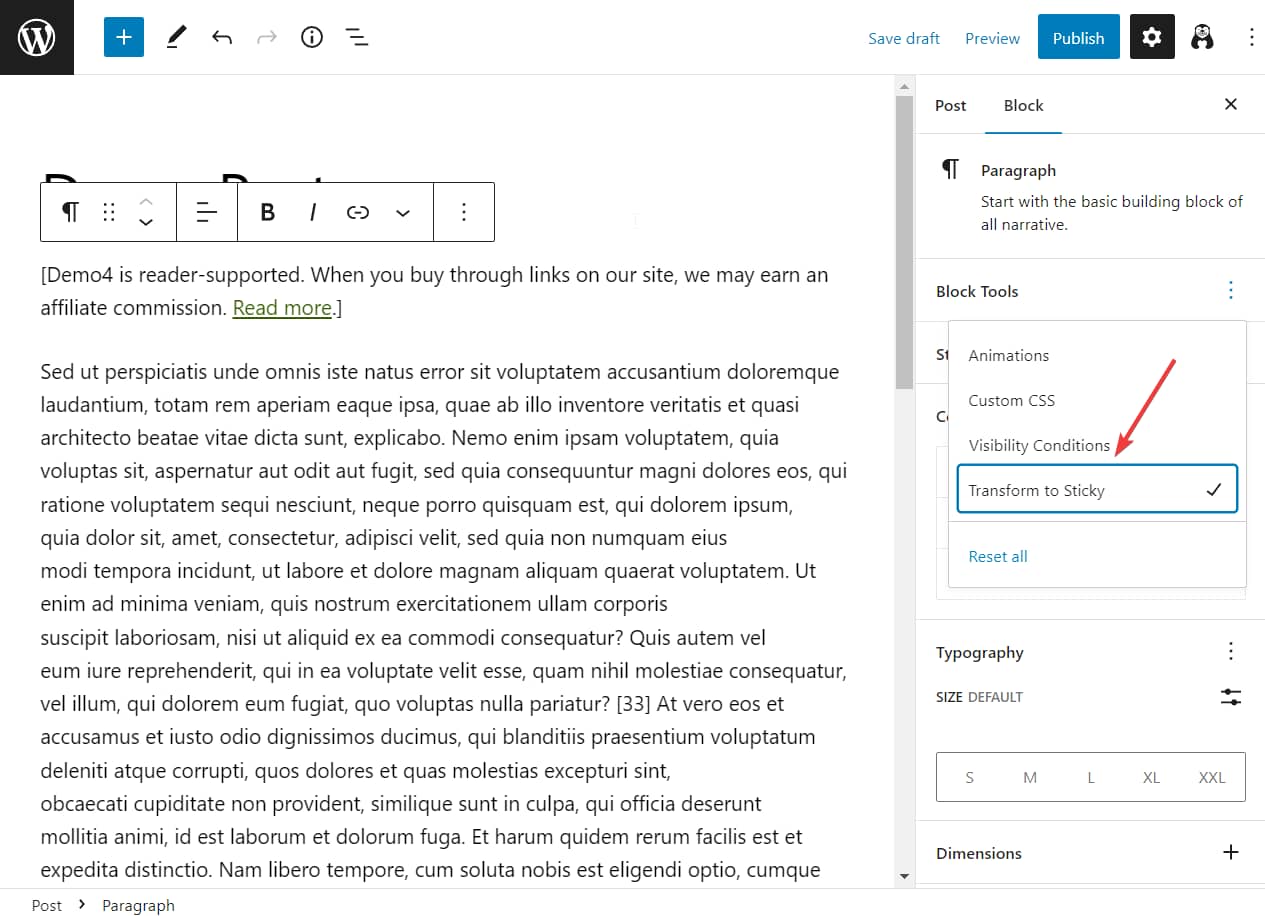The height and width of the screenshot is (916, 1265).
Task: Open the Block Tools three-dot menu
Action: coord(1231,290)
